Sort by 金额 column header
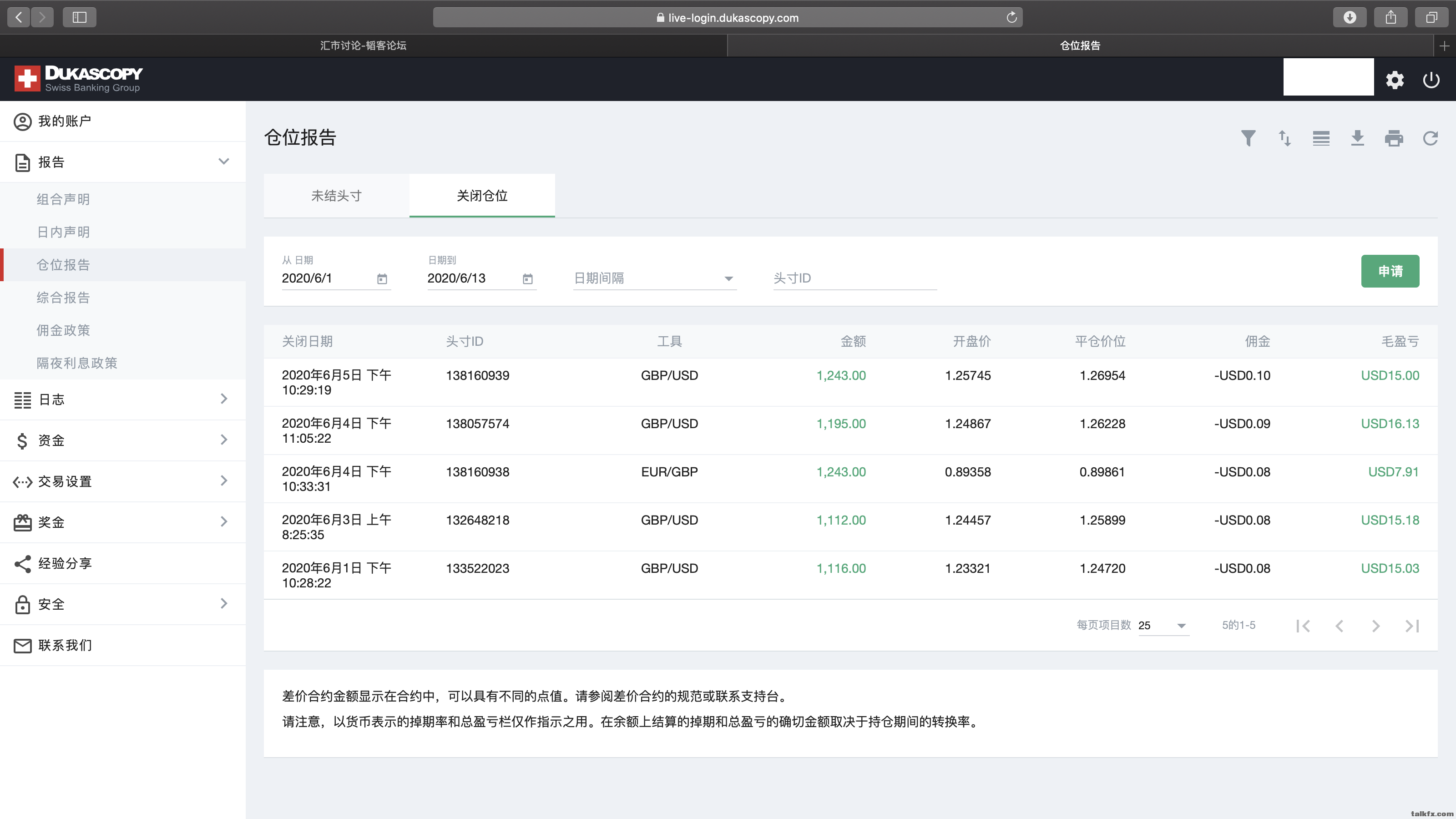The height and width of the screenshot is (819, 1456). pyautogui.click(x=853, y=341)
